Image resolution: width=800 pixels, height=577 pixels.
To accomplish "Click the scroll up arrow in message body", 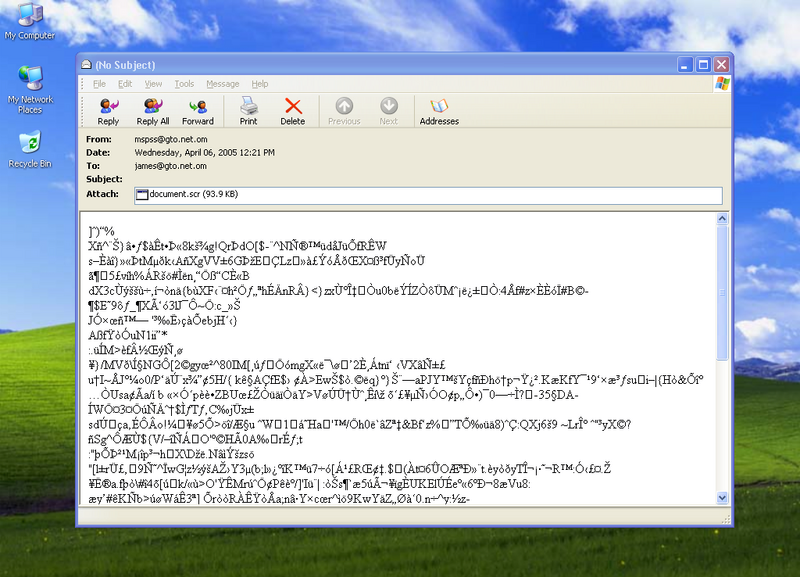I will [722, 219].
